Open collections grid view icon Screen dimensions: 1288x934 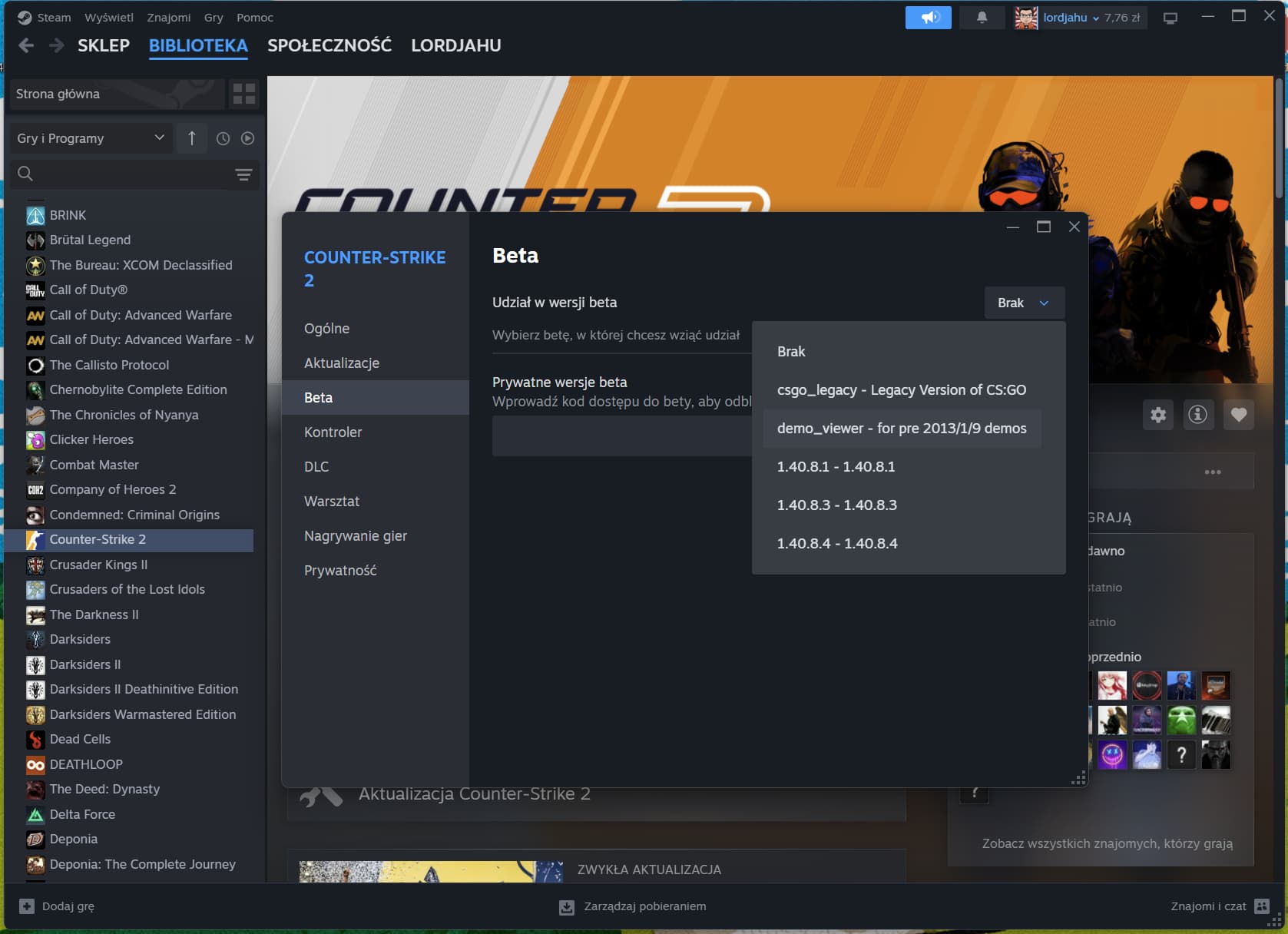click(x=244, y=94)
